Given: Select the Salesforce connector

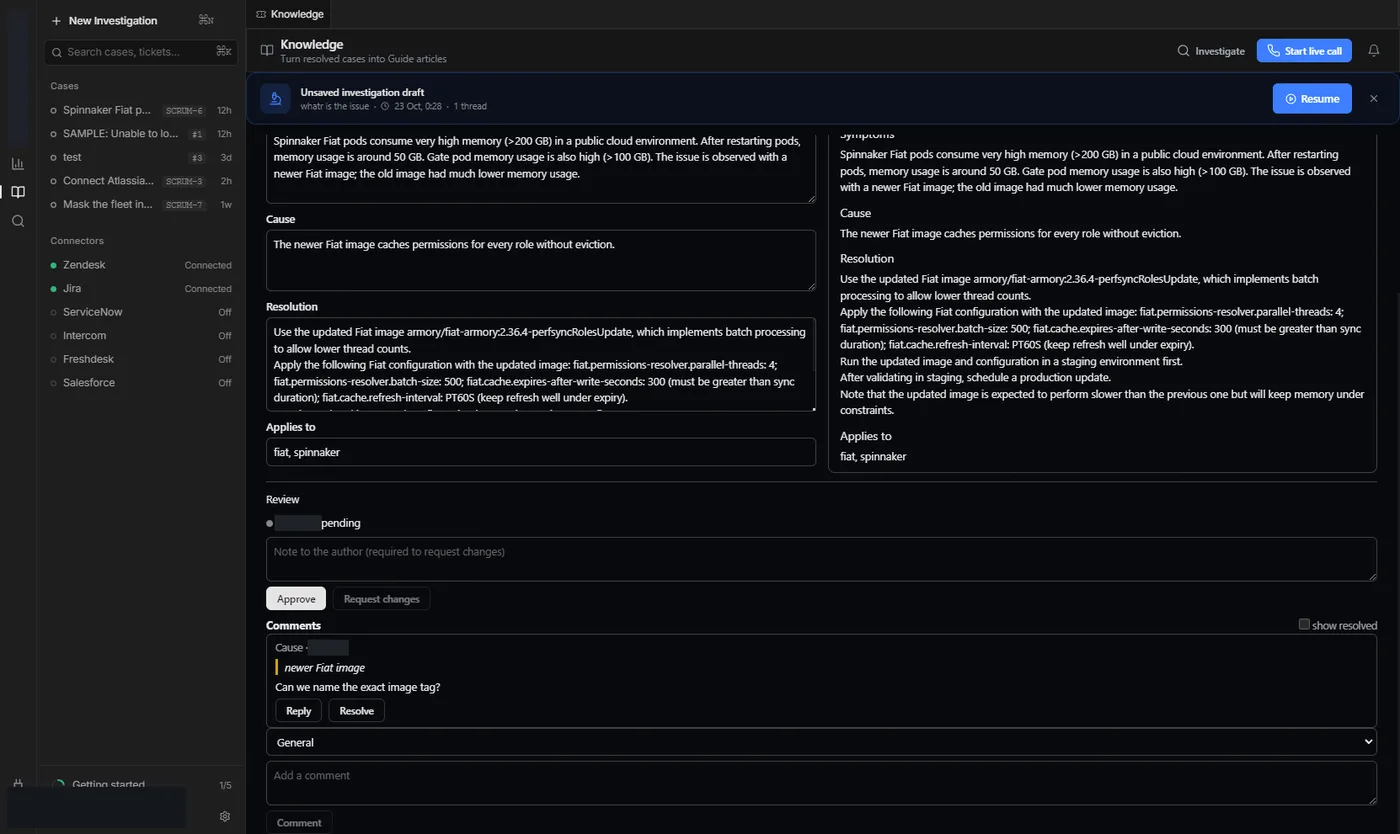Looking at the screenshot, I should click(141, 383).
